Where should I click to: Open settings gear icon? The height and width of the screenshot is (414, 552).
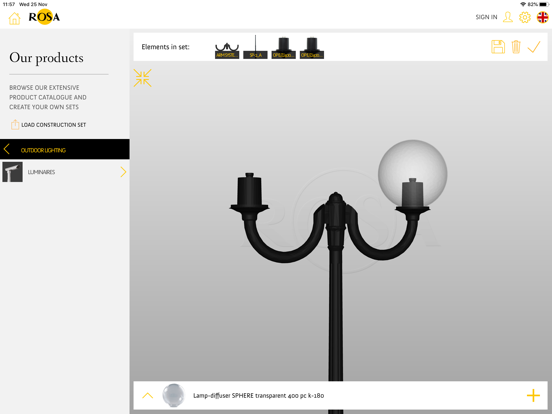(525, 17)
